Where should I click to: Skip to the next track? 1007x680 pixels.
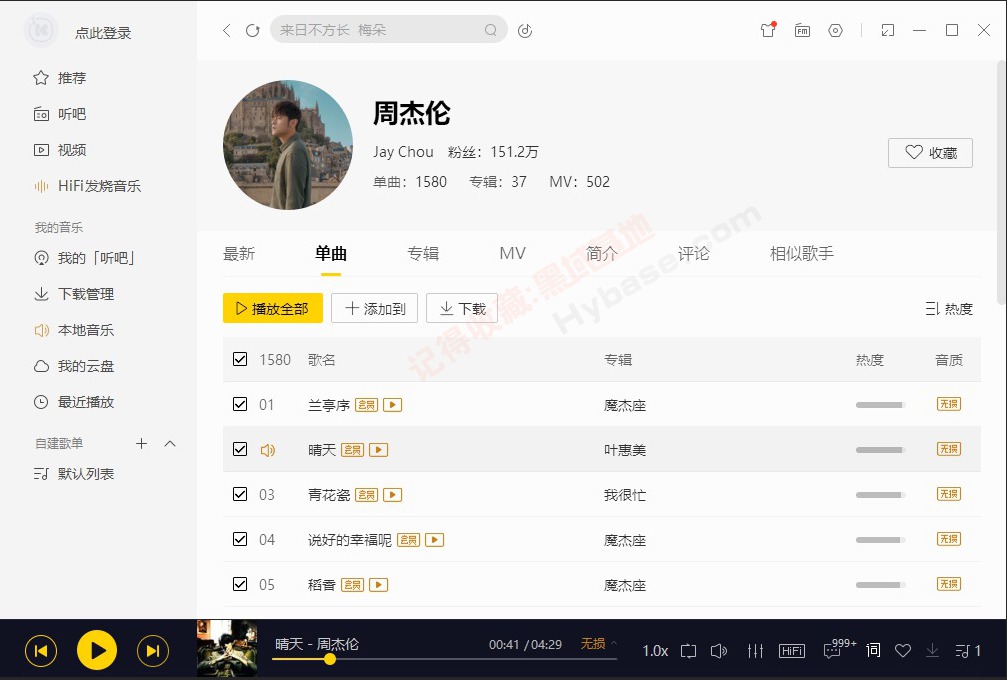153,650
